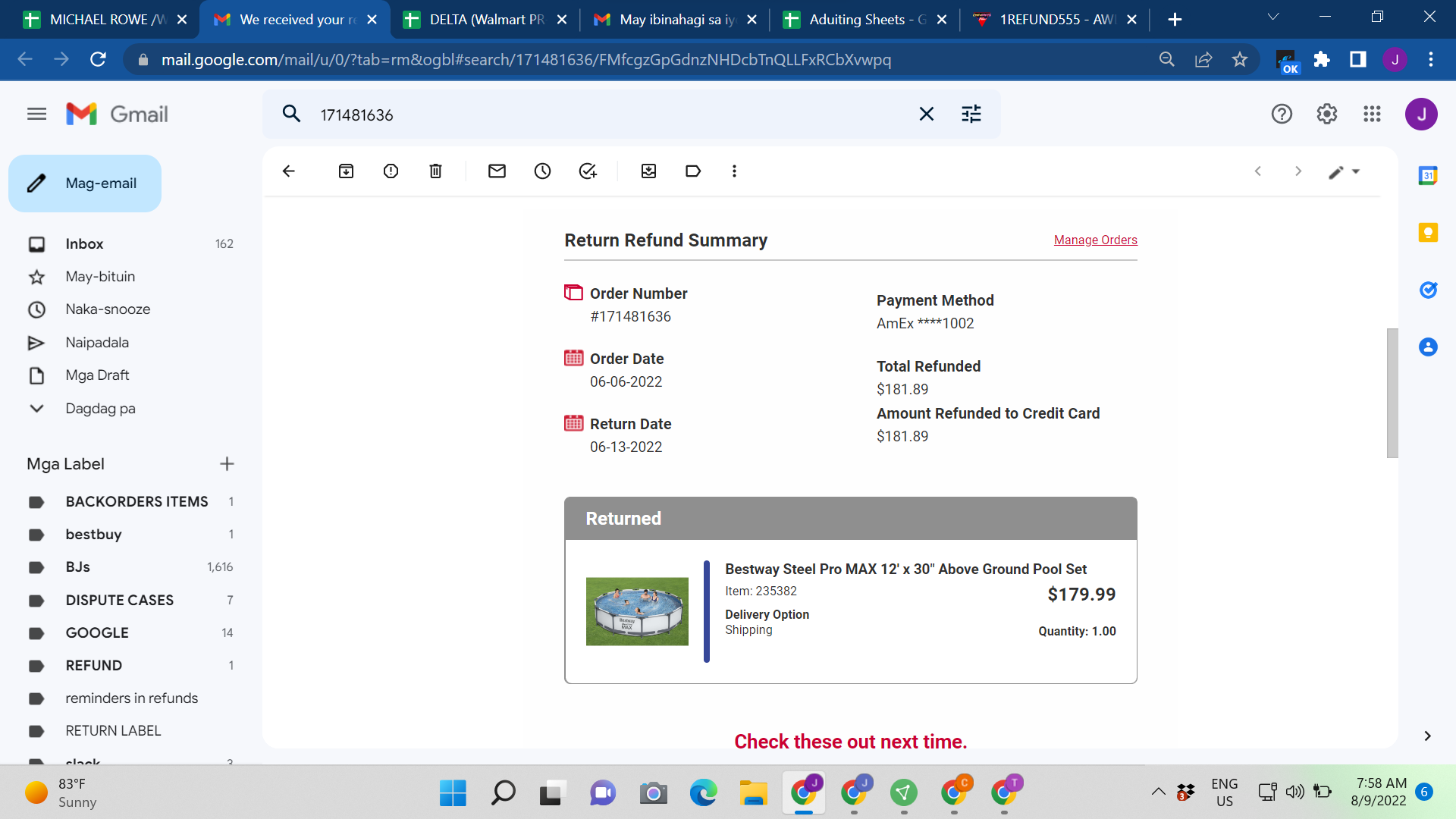Screen dimensions: 1456x819
Task: Open reminders in refunds label
Action: click(x=131, y=698)
